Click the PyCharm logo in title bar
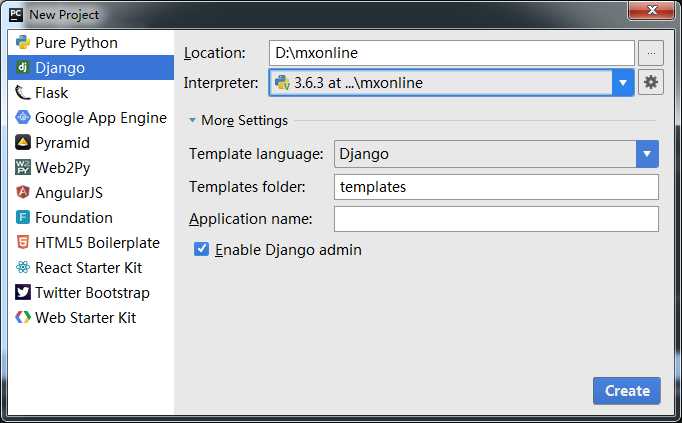 coord(16,14)
